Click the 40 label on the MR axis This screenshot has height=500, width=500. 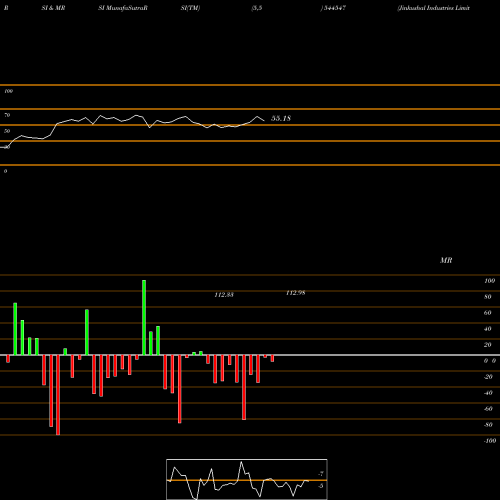click(488, 329)
